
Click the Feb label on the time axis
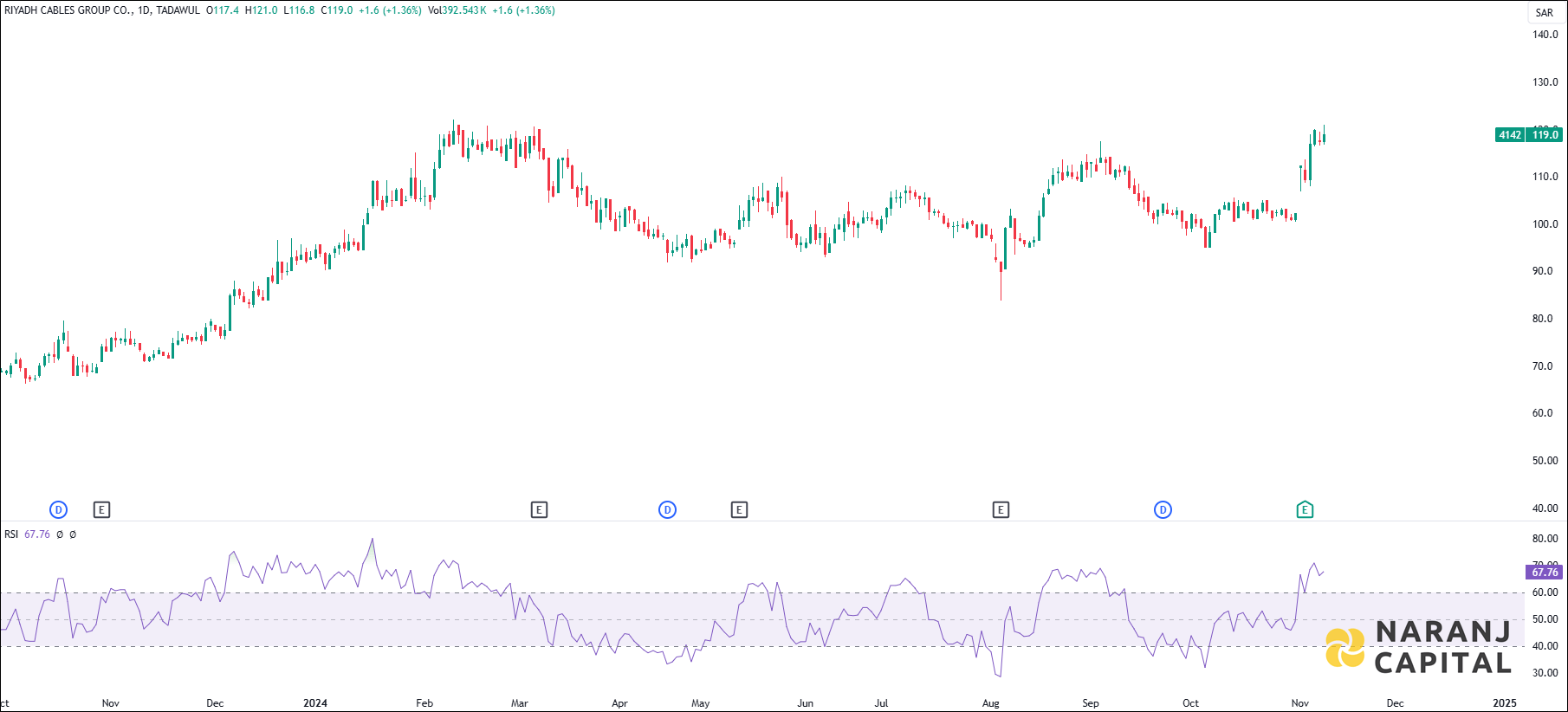click(x=424, y=703)
